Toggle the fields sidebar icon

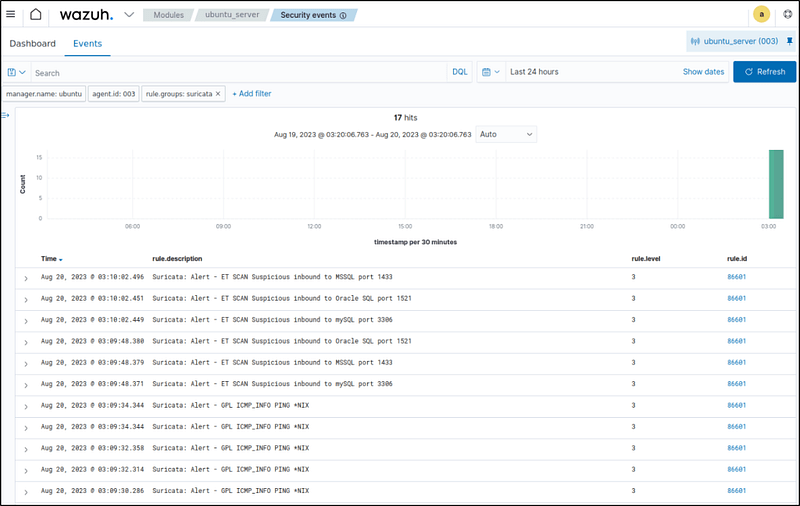6,115
